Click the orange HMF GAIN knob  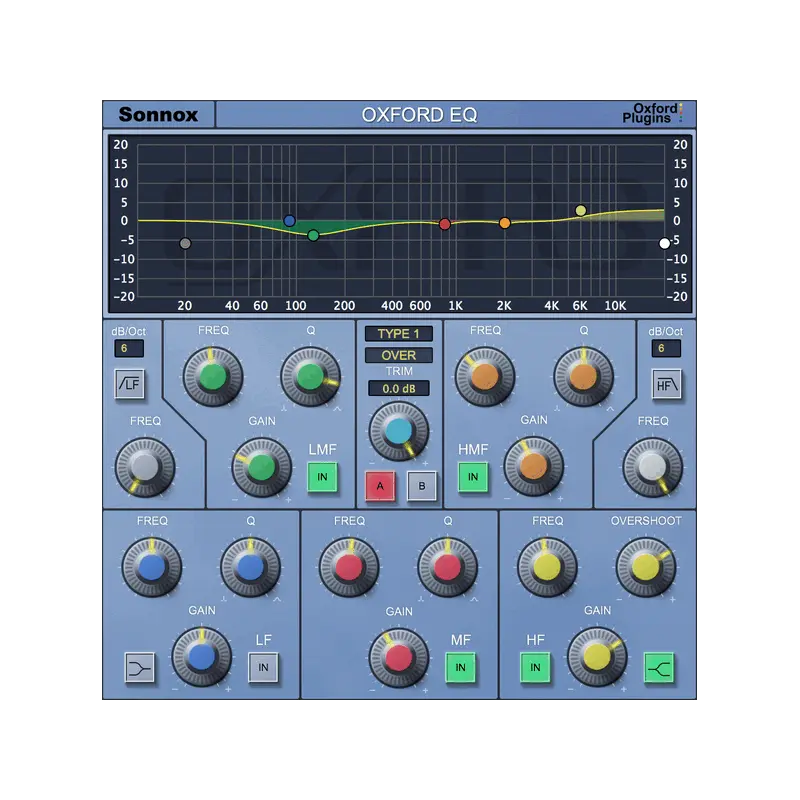tap(534, 466)
